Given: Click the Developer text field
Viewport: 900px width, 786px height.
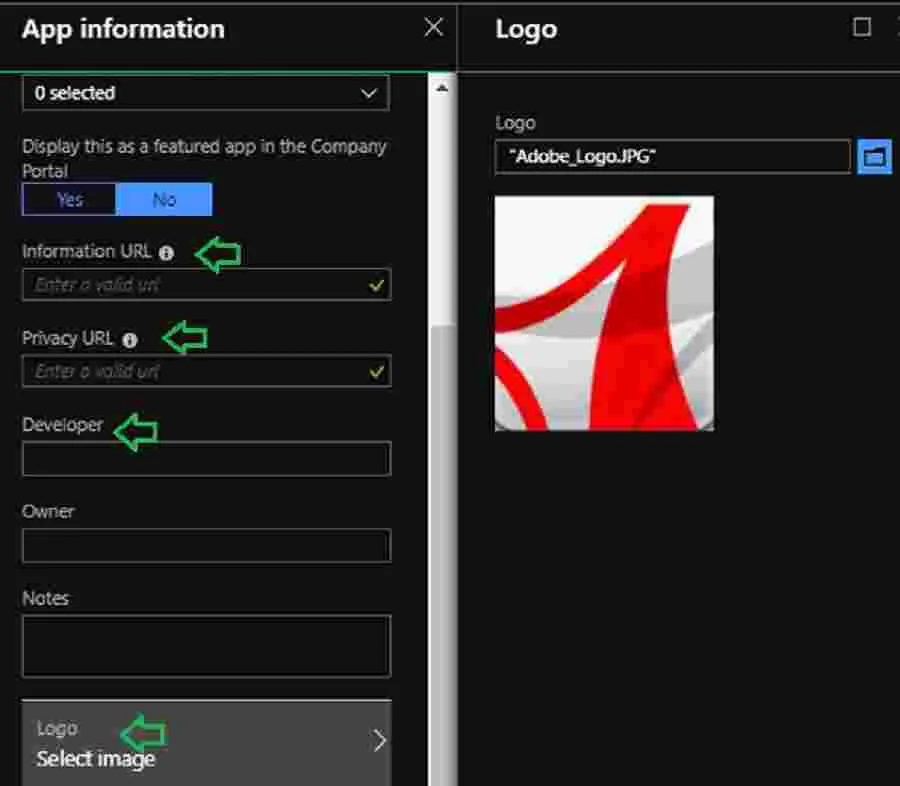Looking at the screenshot, I should 205,459.
